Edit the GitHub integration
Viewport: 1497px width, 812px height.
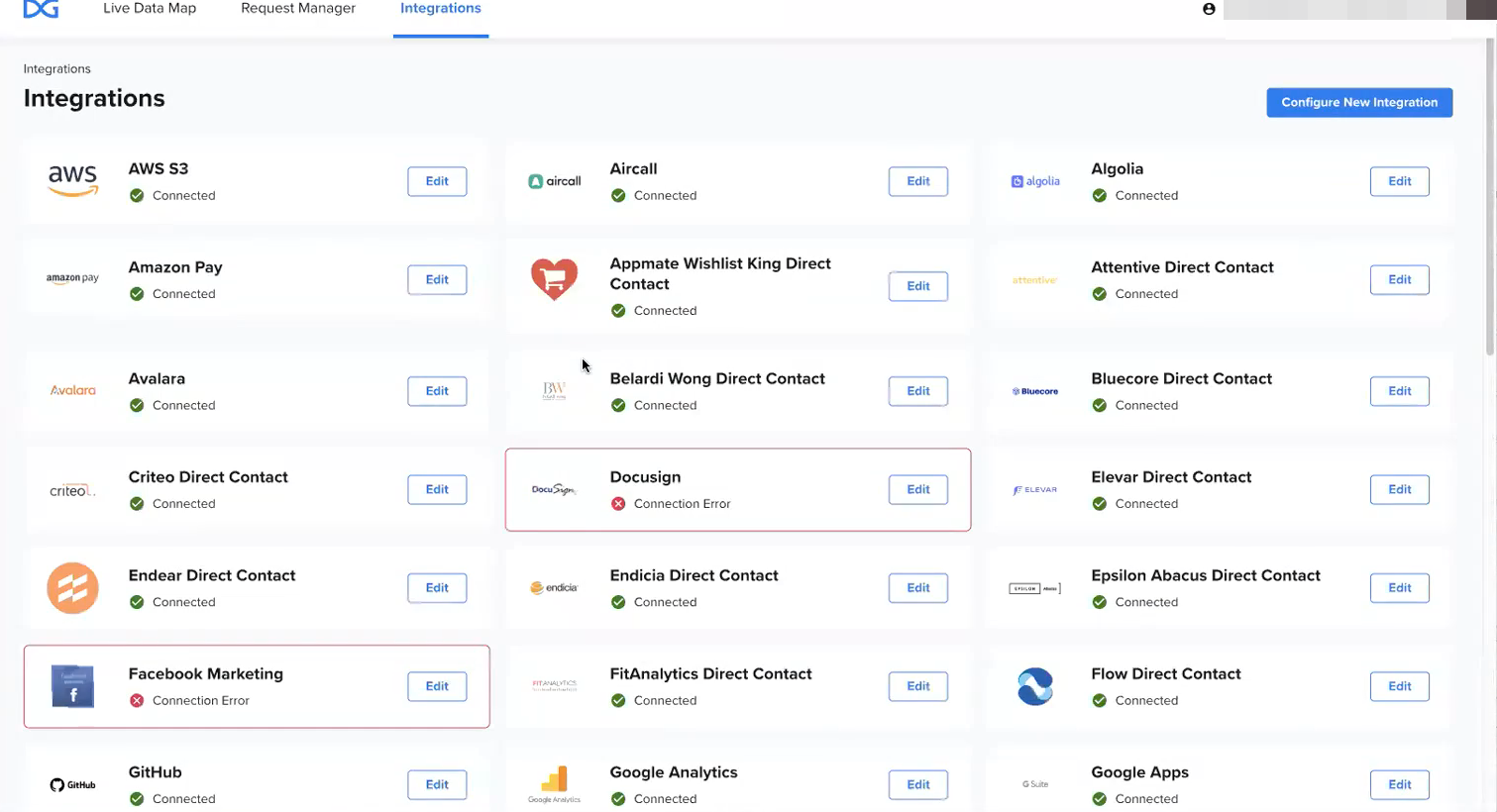click(437, 784)
